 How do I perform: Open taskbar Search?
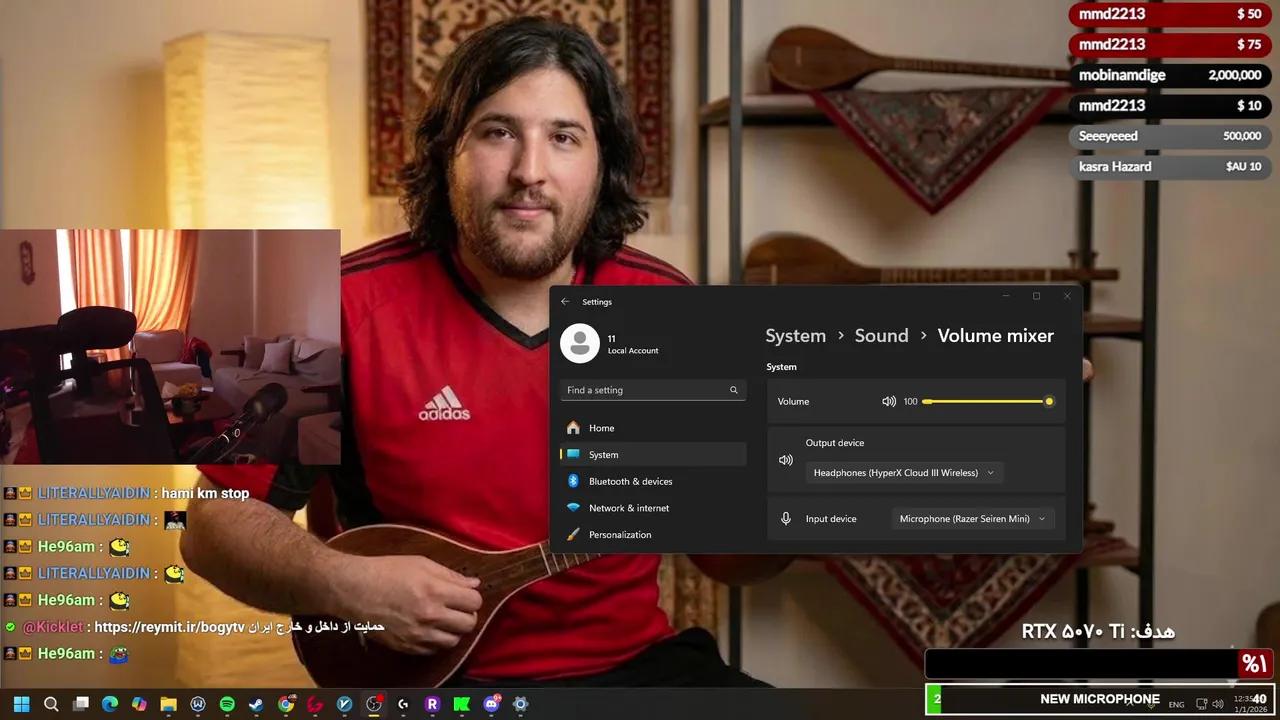(51, 704)
